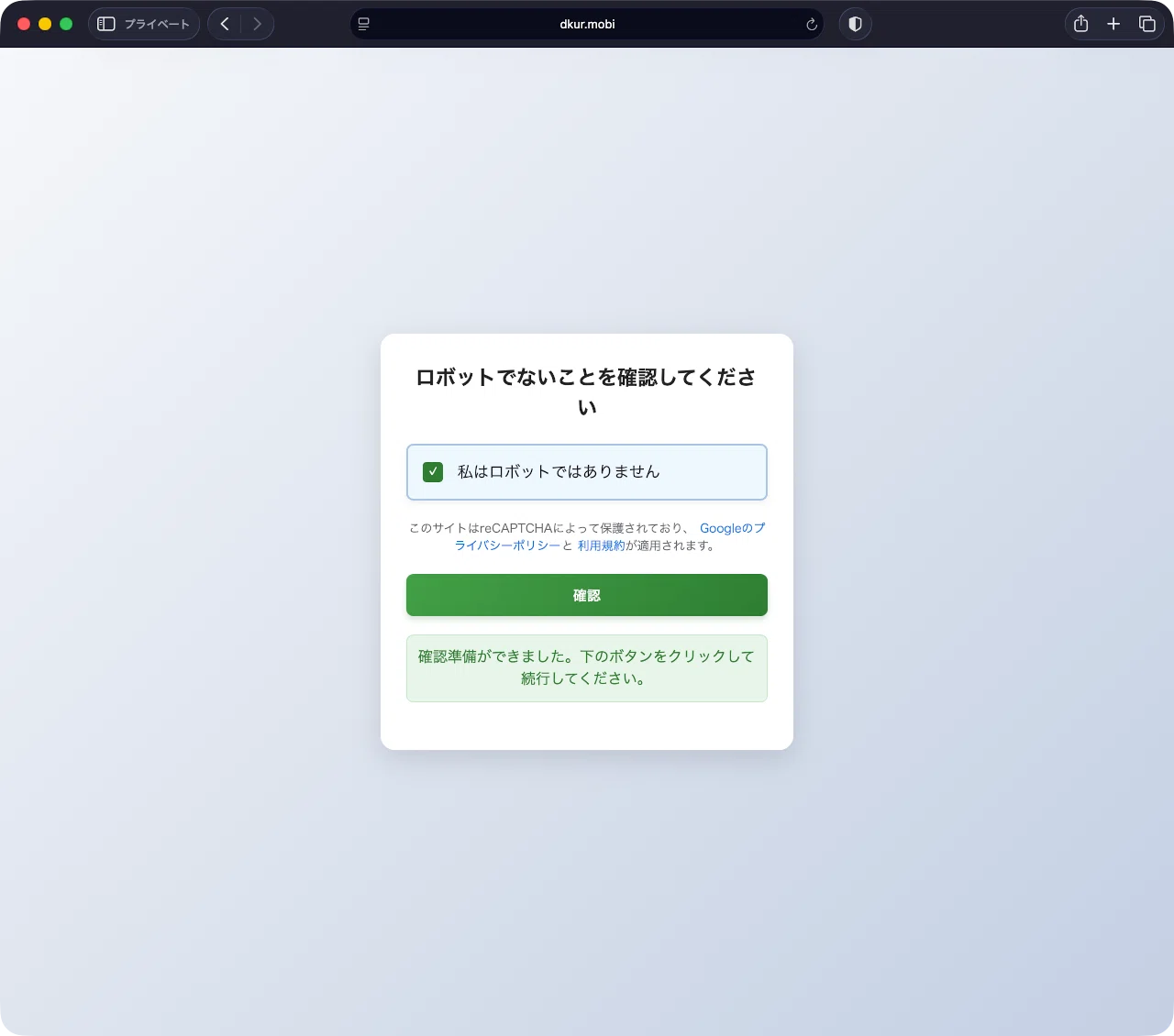Open the 利用規約 link
The width and height of the screenshot is (1174, 1036).
tap(602, 546)
